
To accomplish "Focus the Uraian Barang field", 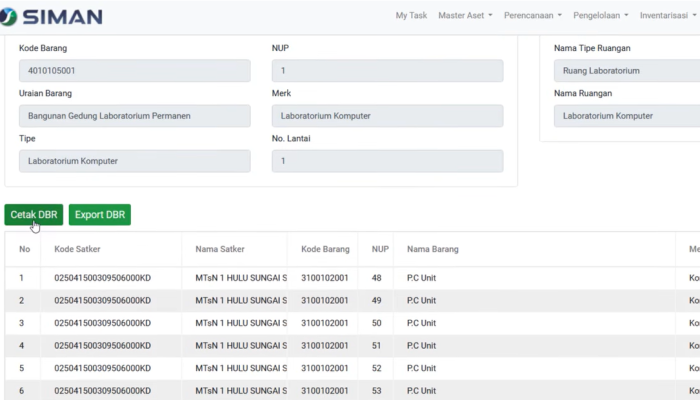I will point(134,116).
